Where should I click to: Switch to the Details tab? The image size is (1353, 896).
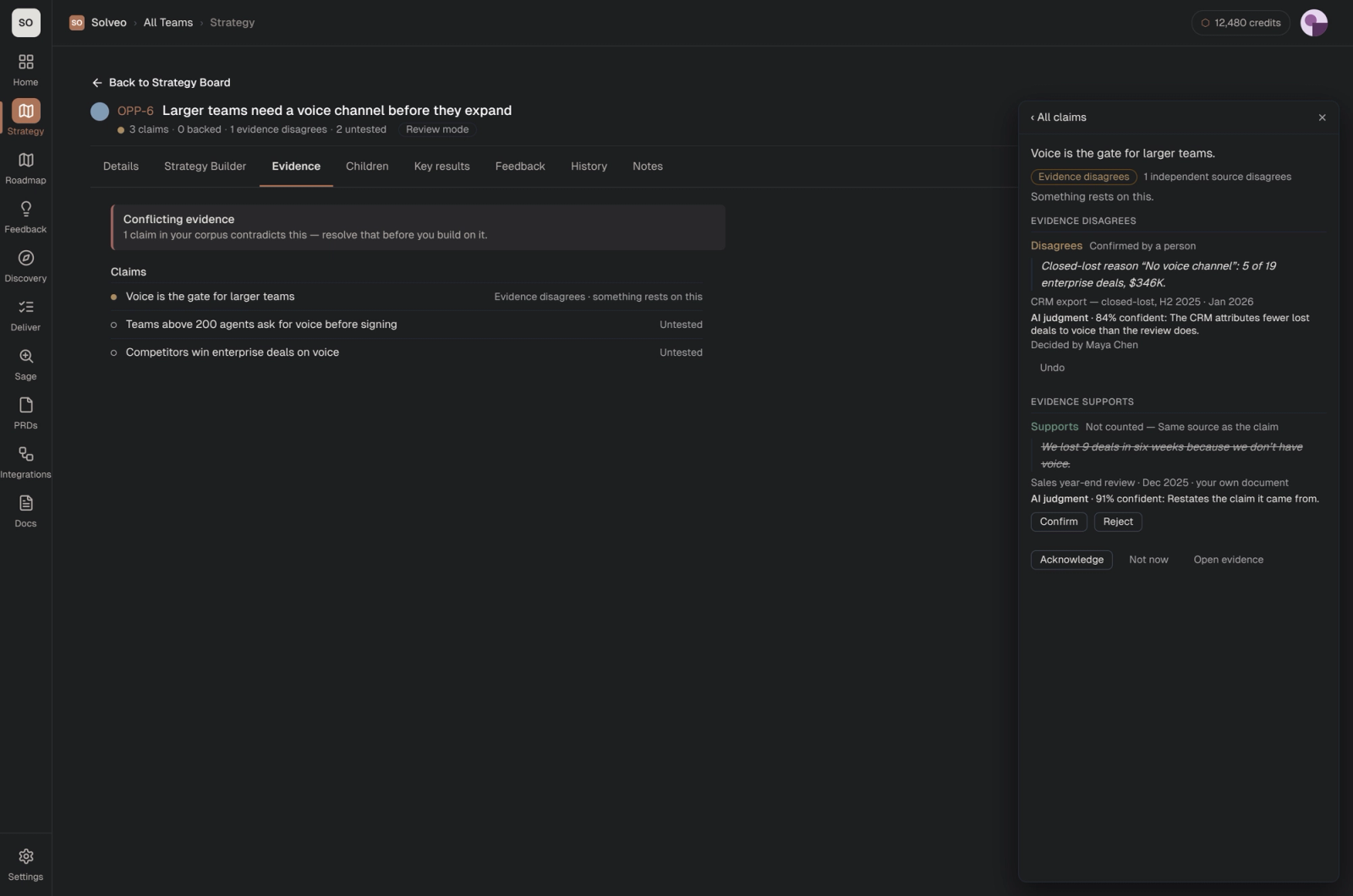[x=121, y=167]
